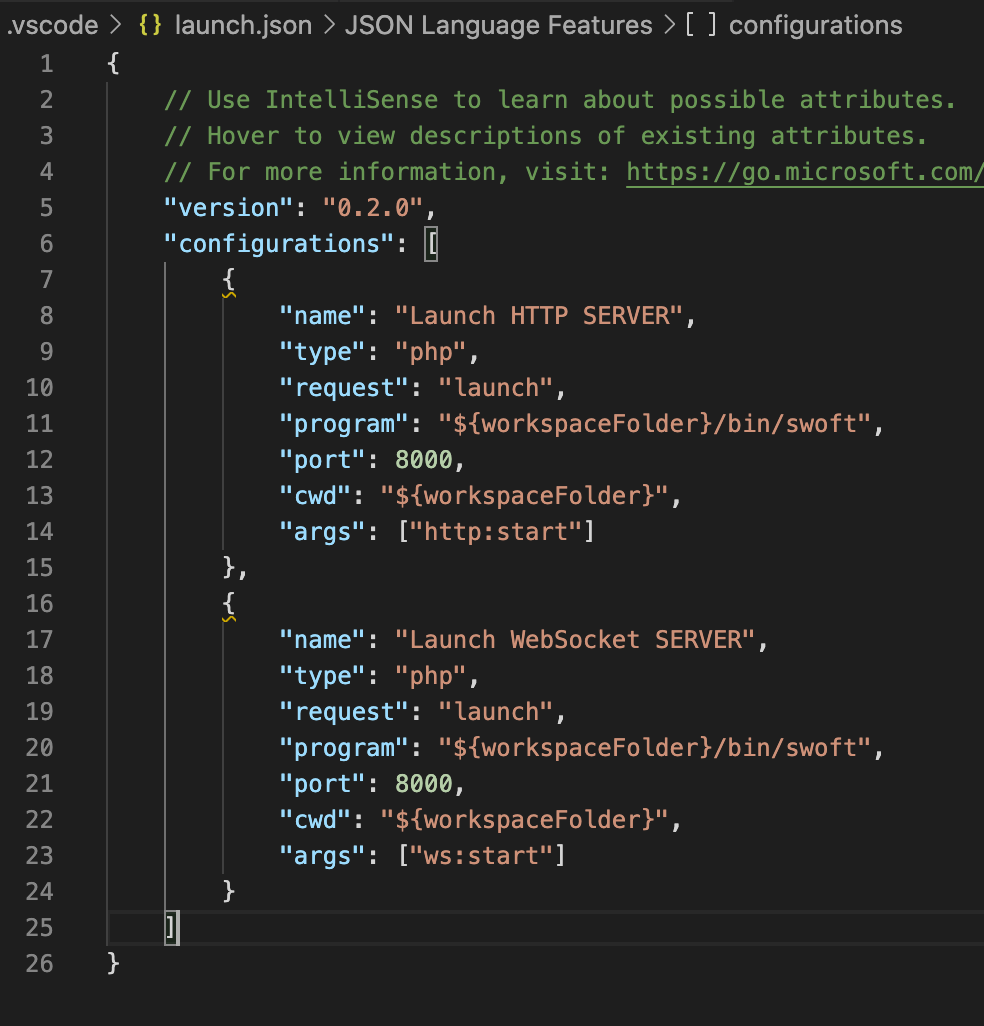Click the {} JSON icon beside launch.json
984x1026 pixels.
tap(148, 25)
